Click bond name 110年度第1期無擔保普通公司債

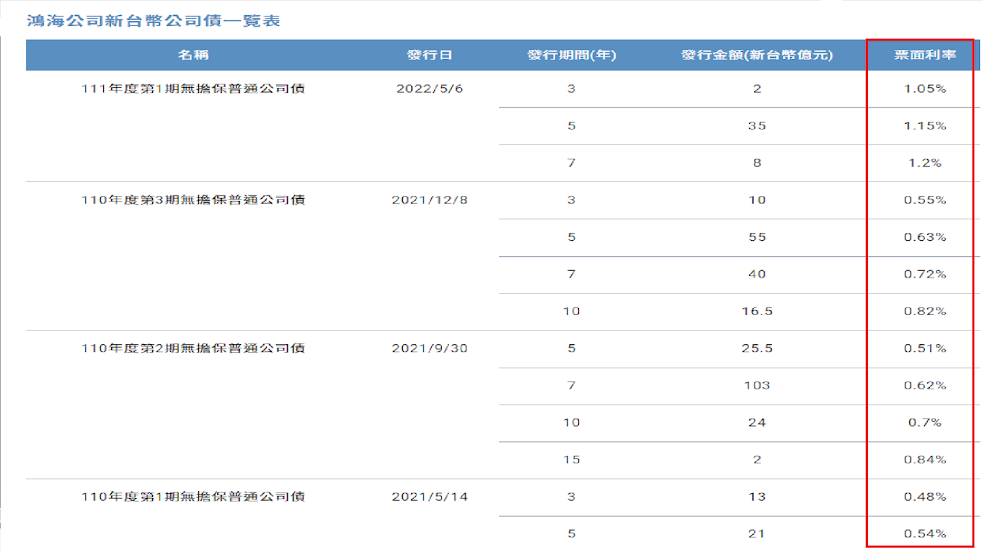point(194,497)
